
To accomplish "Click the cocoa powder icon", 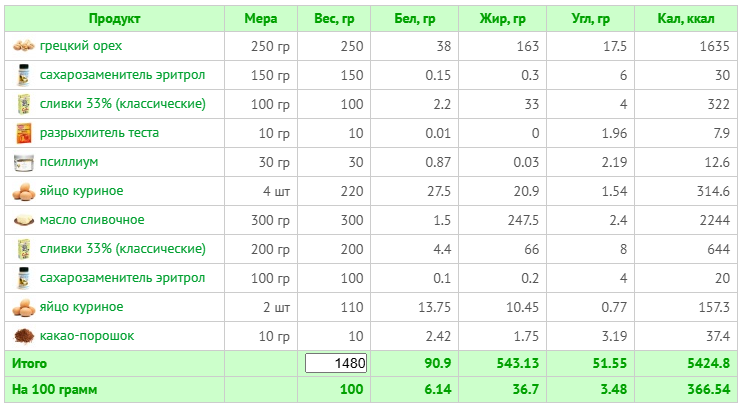I will pos(24,336).
